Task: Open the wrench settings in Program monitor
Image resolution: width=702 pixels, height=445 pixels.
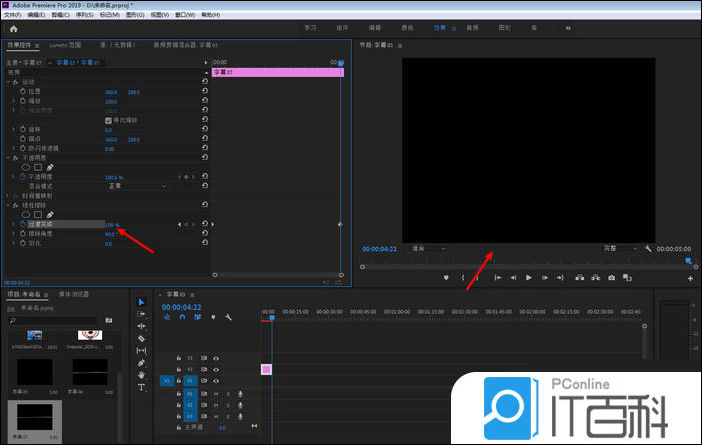Action: point(648,248)
